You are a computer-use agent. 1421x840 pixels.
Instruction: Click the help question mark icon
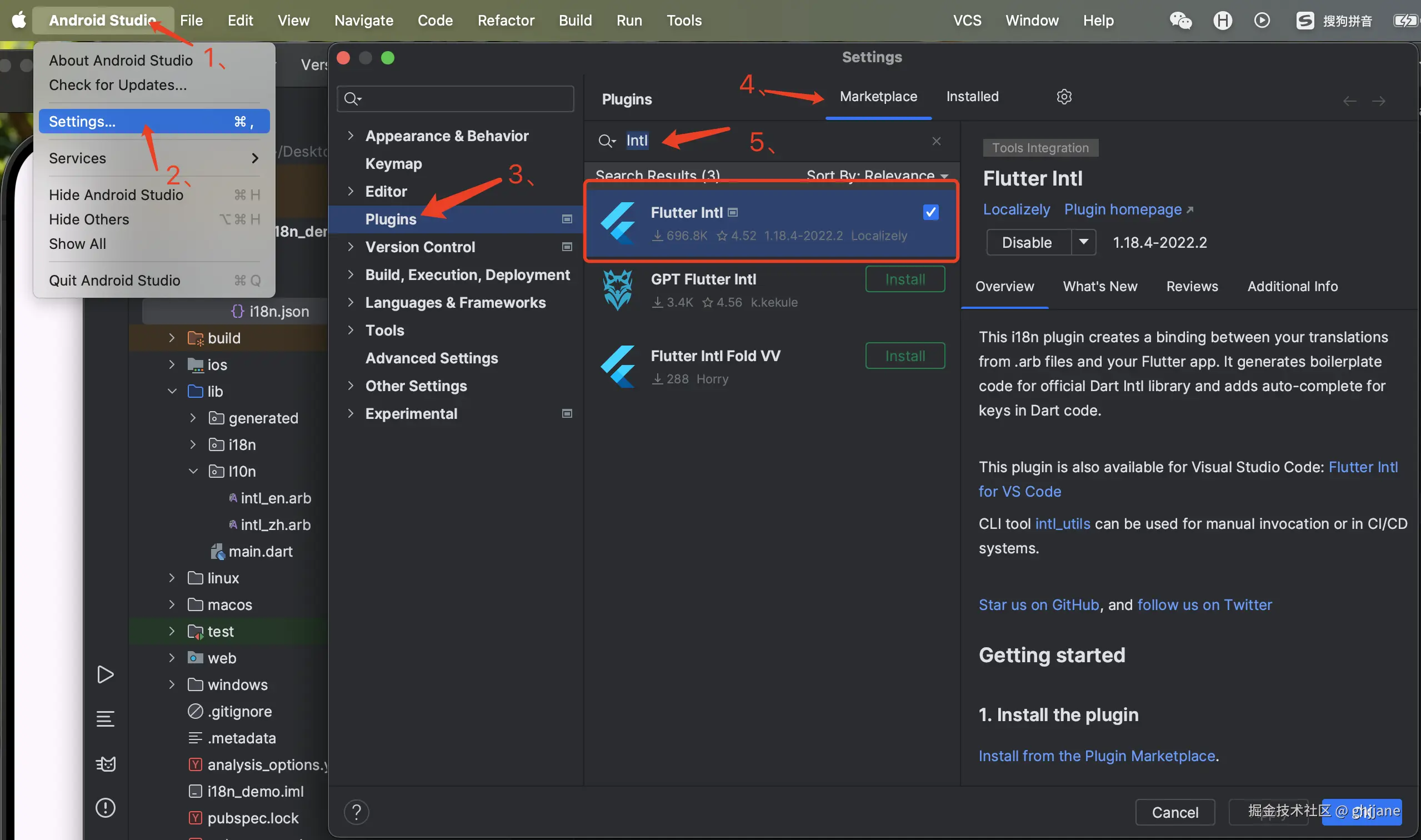(357, 812)
